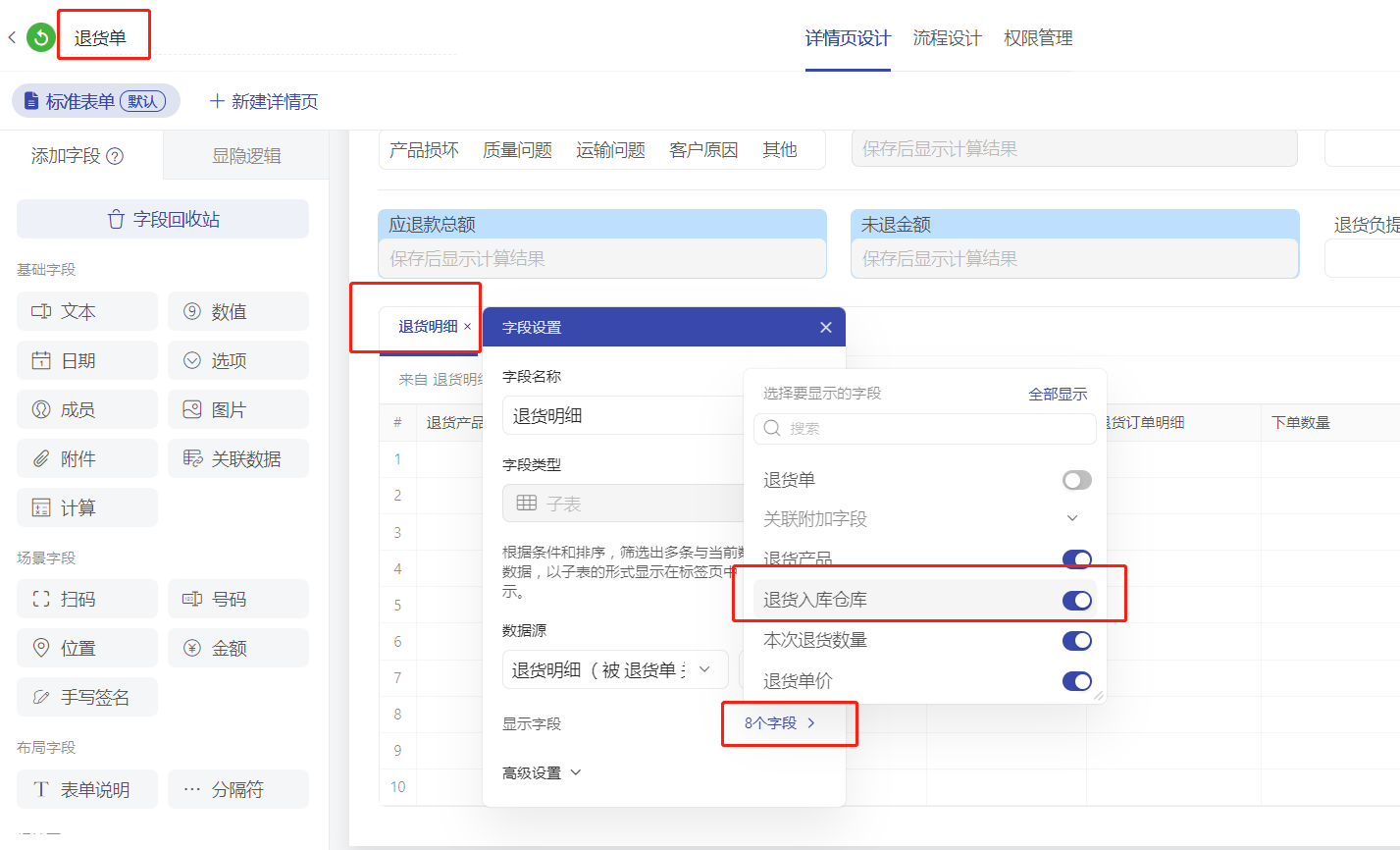Toggle the 退货单 display switch on

(x=1076, y=480)
